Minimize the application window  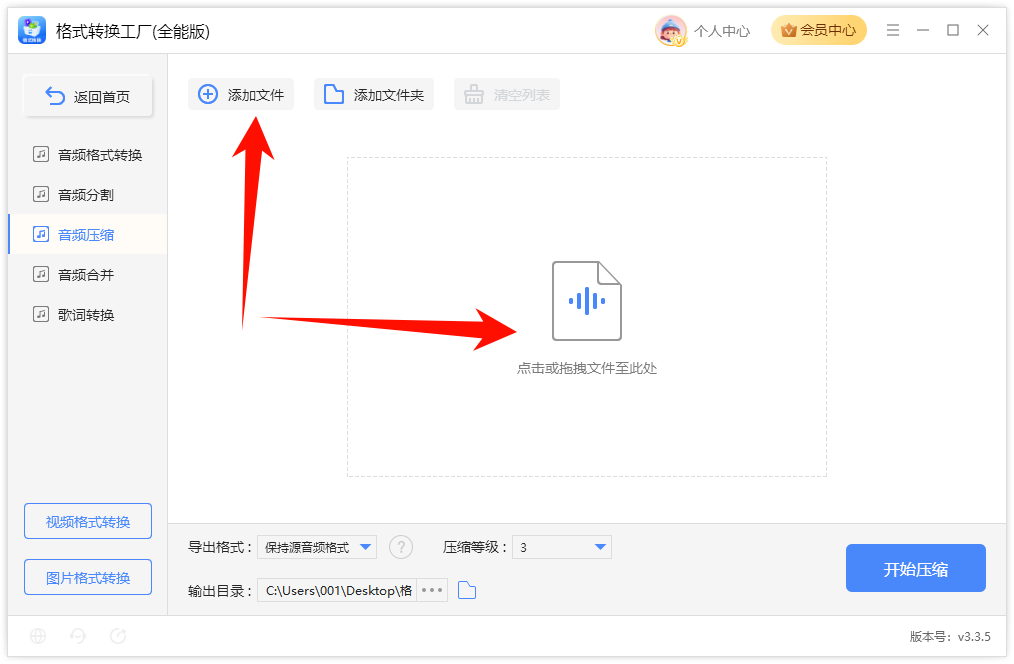click(923, 30)
